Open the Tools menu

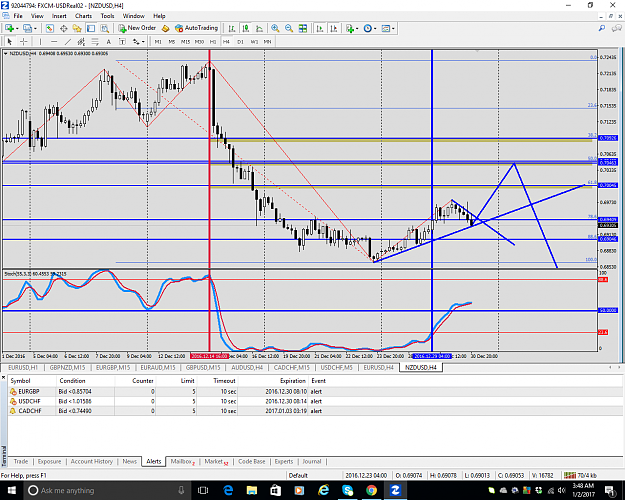pos(107,16)
